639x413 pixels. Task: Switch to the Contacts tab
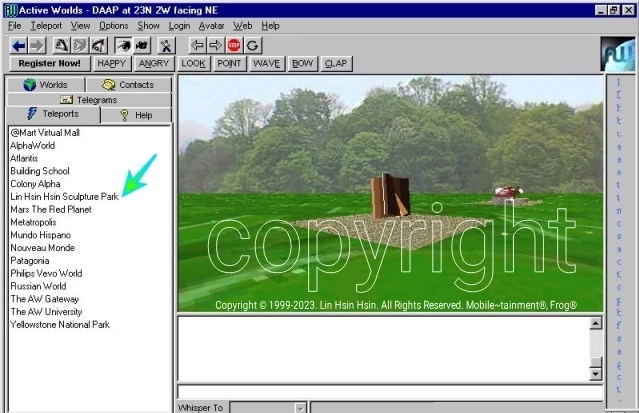129,85
